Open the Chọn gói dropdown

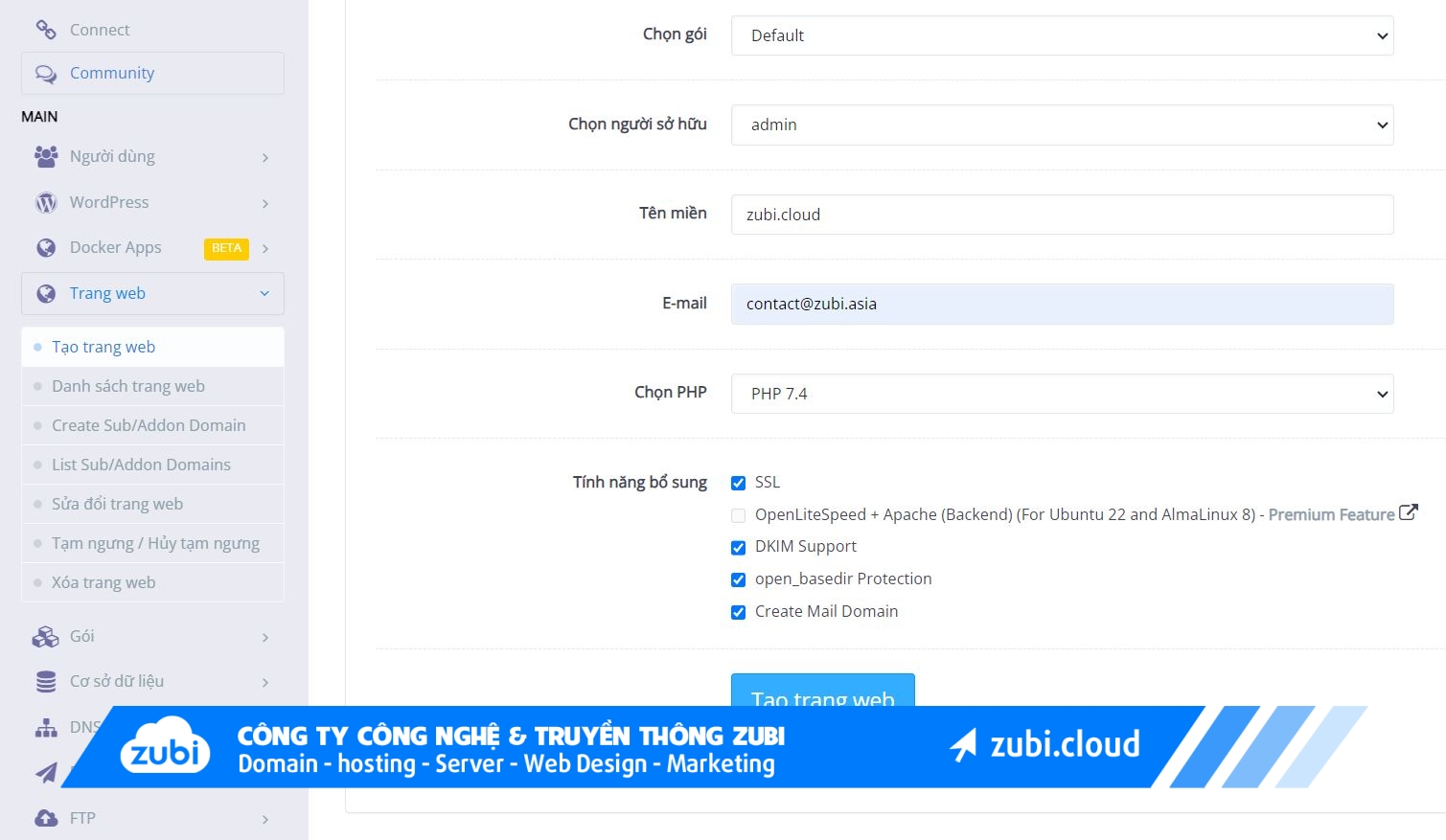click(x=1062, y=35)
